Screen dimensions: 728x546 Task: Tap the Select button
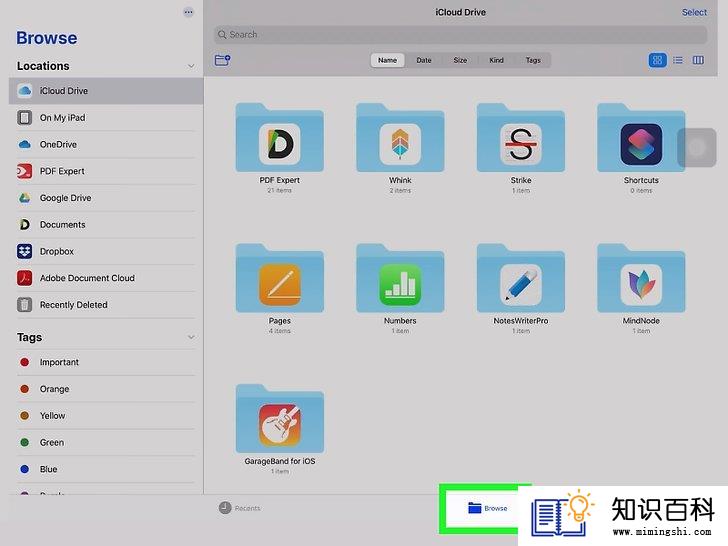[694, 13]
